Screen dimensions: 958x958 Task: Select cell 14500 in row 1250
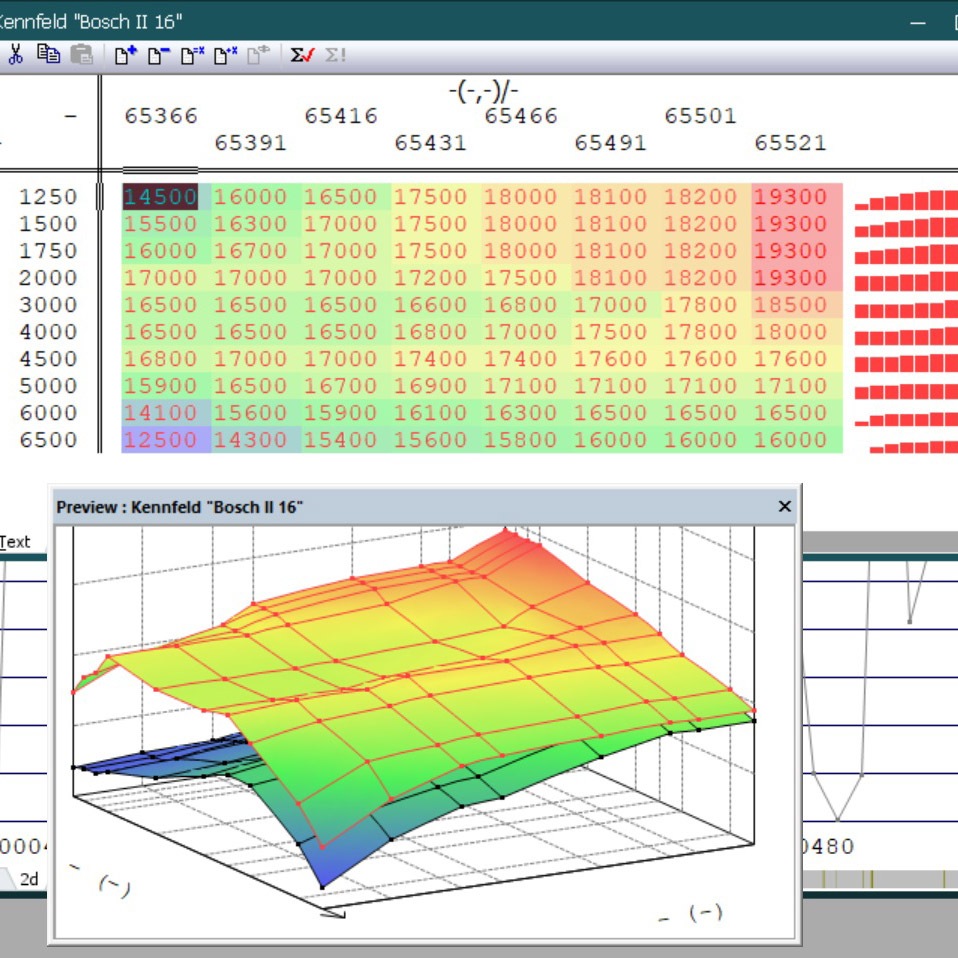161,197
